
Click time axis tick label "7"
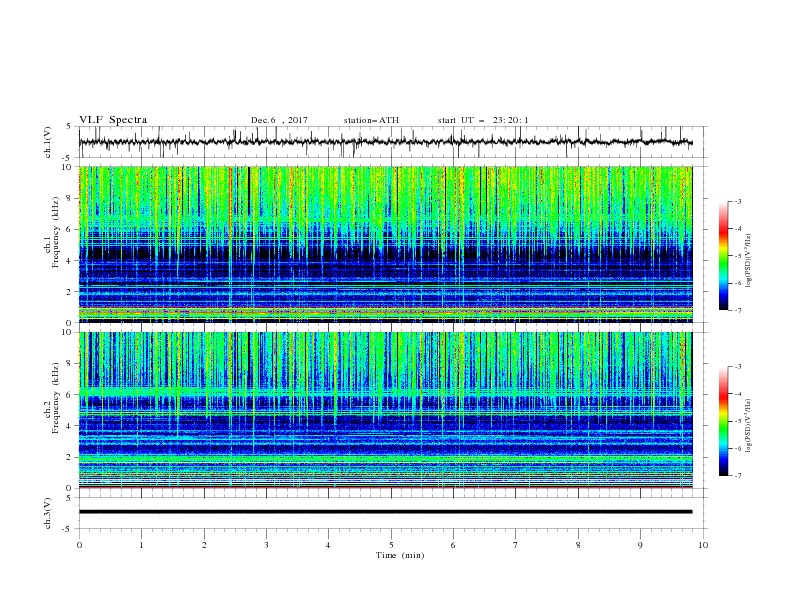(516, 545)
